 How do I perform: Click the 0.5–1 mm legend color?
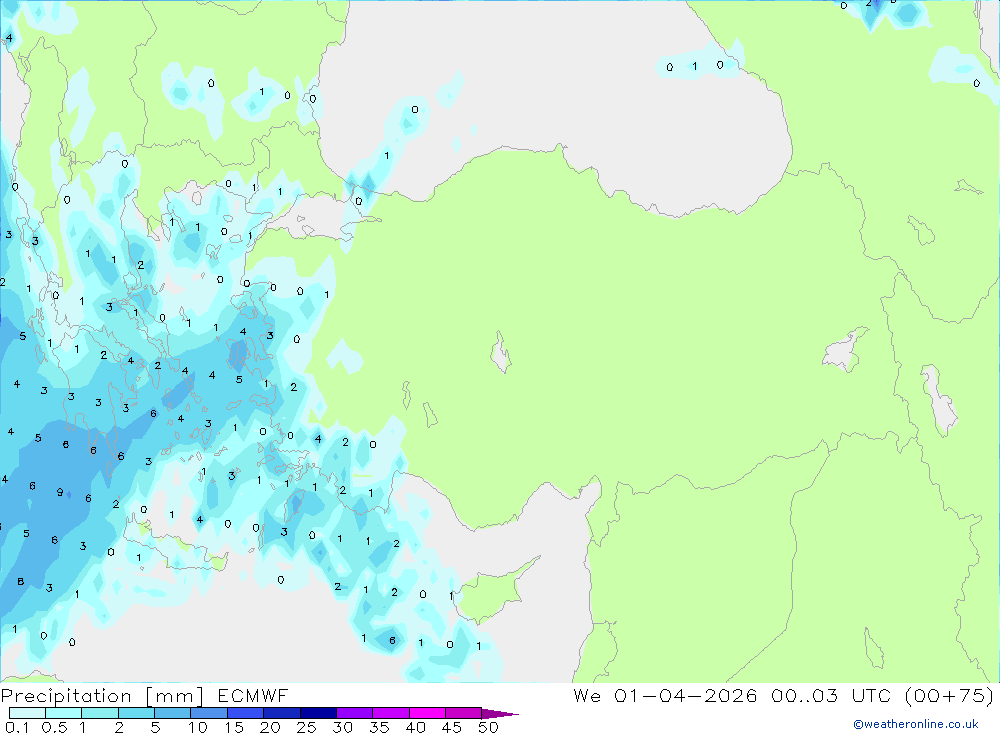pyautogui.click(x=64, y=713)
